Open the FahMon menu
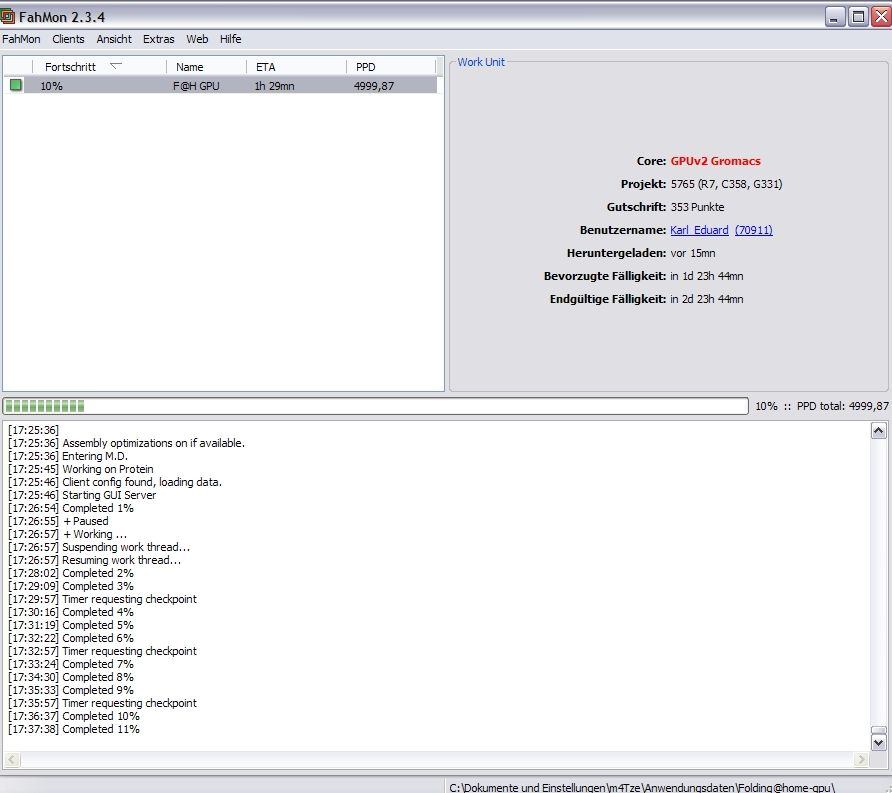This screenshot has width=892, height=793. click(21, 39)
